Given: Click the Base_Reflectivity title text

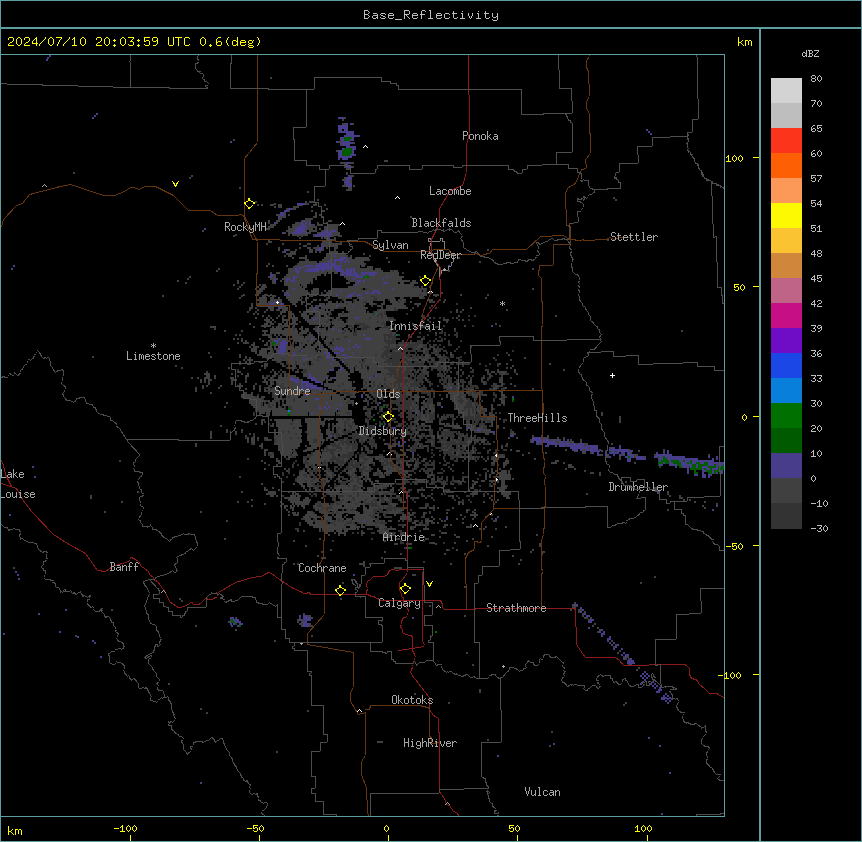Looking at the screenshot, I should [x=431, y=15].
